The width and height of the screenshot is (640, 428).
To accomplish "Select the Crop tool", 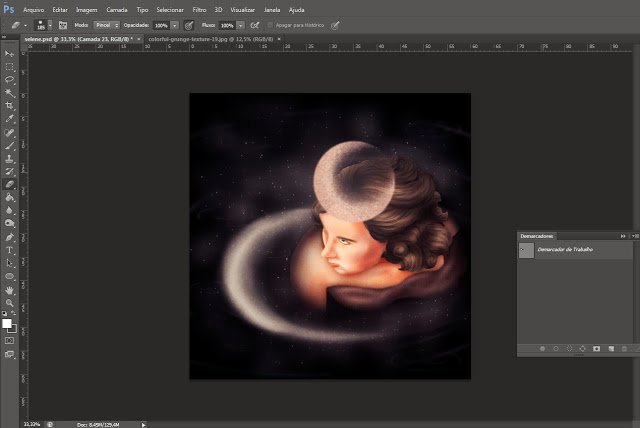I will pos(9,106).
